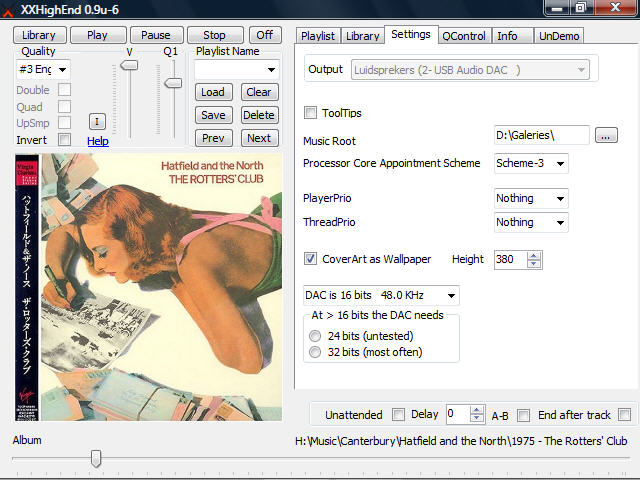Click the Library button in top toolbar
640x480 pixels.
[39, 35]
